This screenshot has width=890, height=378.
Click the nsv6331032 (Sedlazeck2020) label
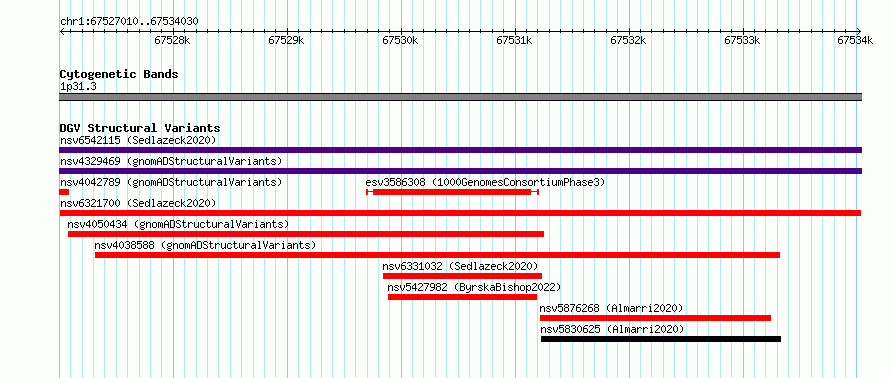(x=460, y=266)
